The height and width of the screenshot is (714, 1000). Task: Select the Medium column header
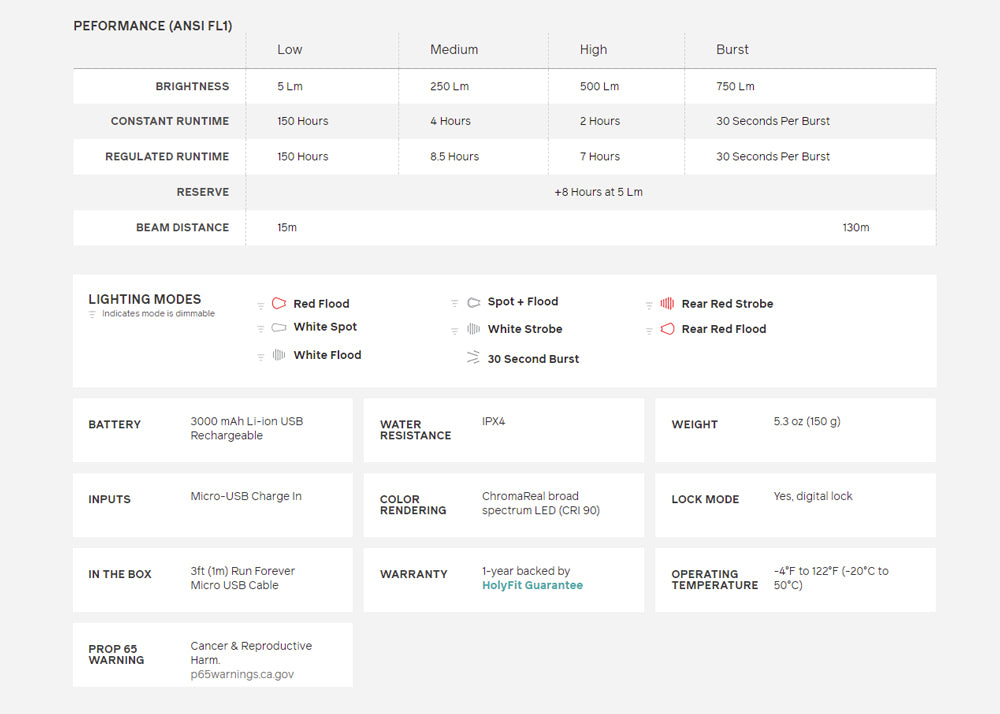coord(454,50)
